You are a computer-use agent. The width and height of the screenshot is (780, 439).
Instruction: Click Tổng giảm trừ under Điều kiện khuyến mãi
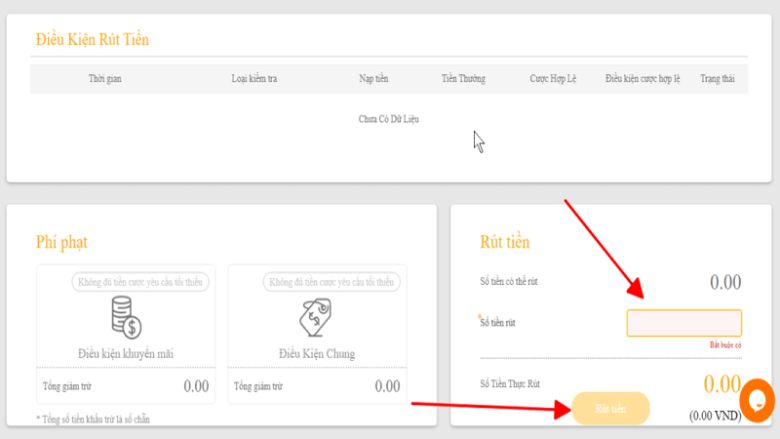67,386
